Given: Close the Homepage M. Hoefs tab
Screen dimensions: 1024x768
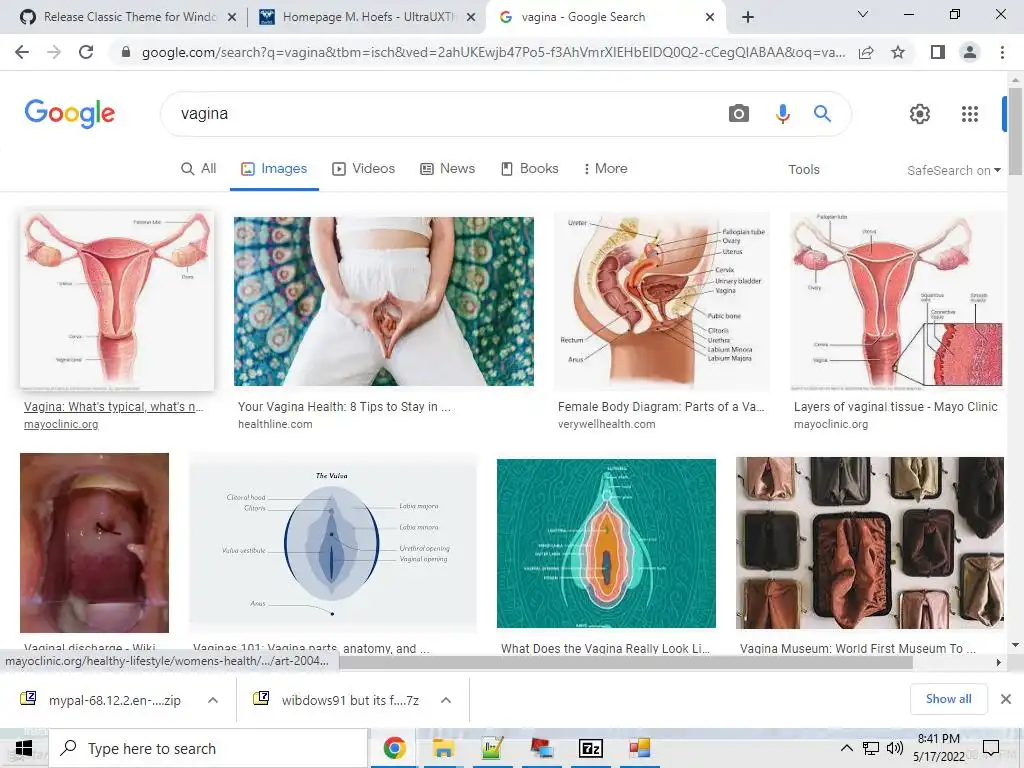Looking at the screenshot, I should pos(471,17).
